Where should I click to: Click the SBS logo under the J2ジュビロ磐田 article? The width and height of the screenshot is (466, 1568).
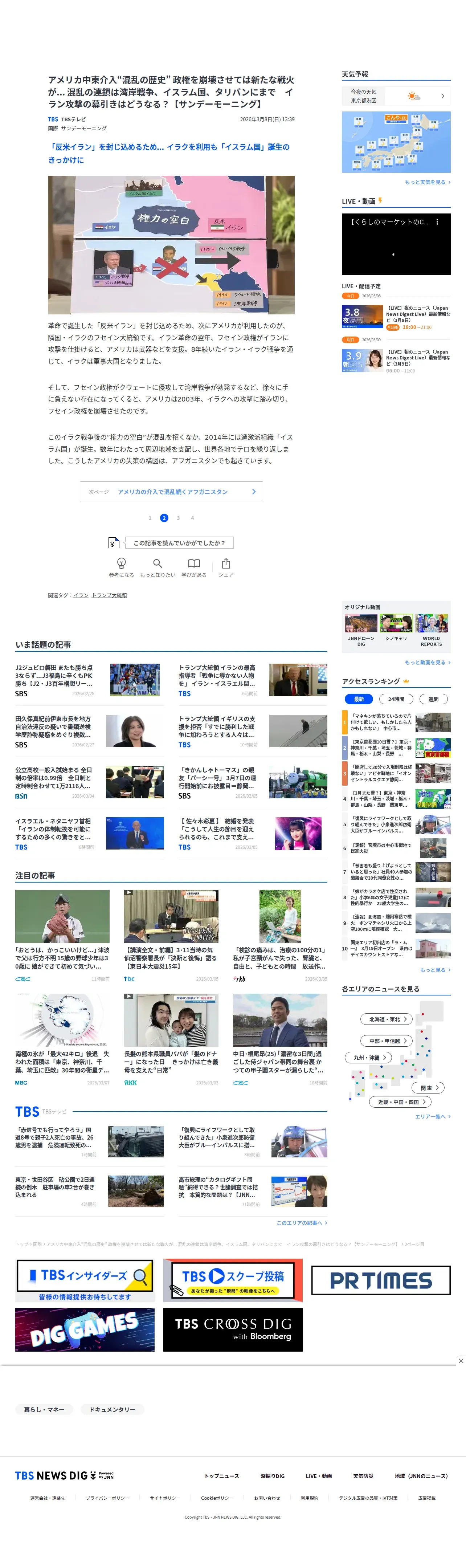21,693
